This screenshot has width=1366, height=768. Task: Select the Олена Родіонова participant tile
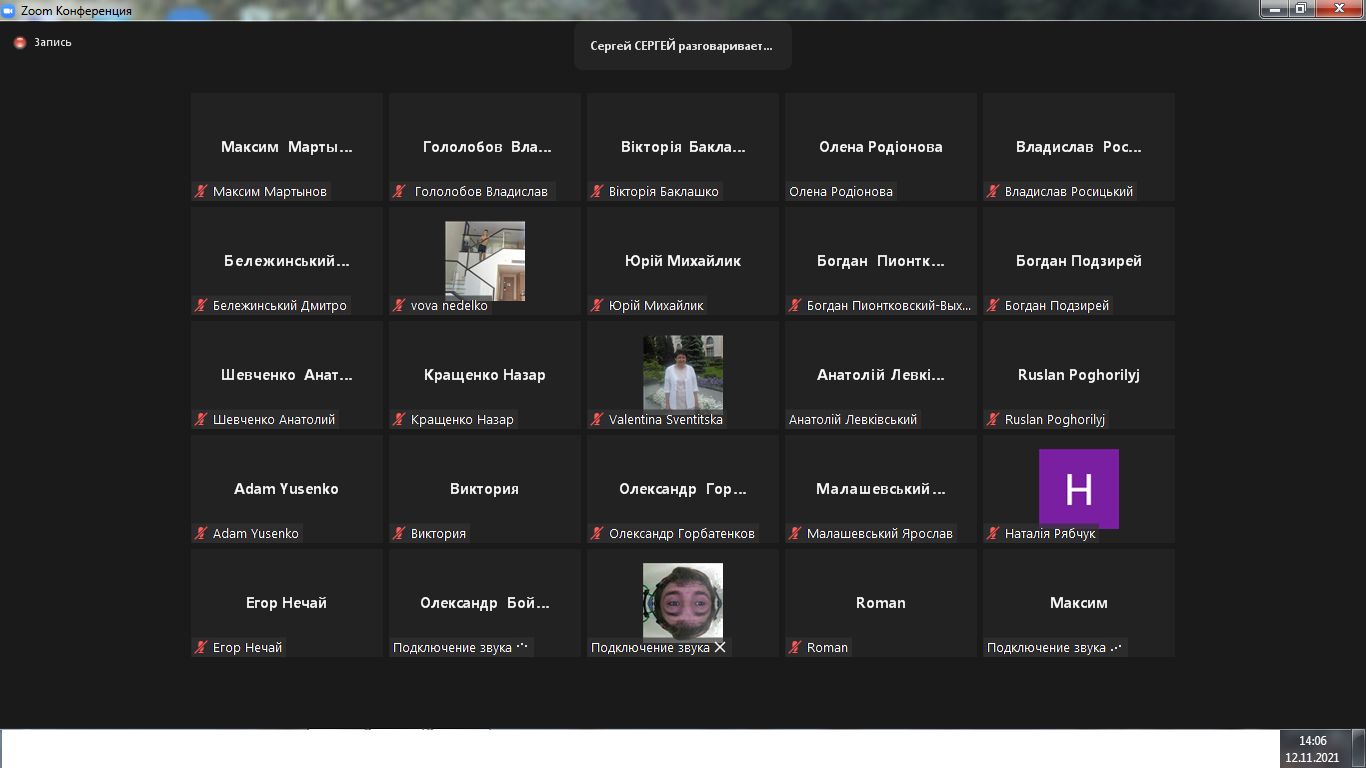(x=880, y=147)
